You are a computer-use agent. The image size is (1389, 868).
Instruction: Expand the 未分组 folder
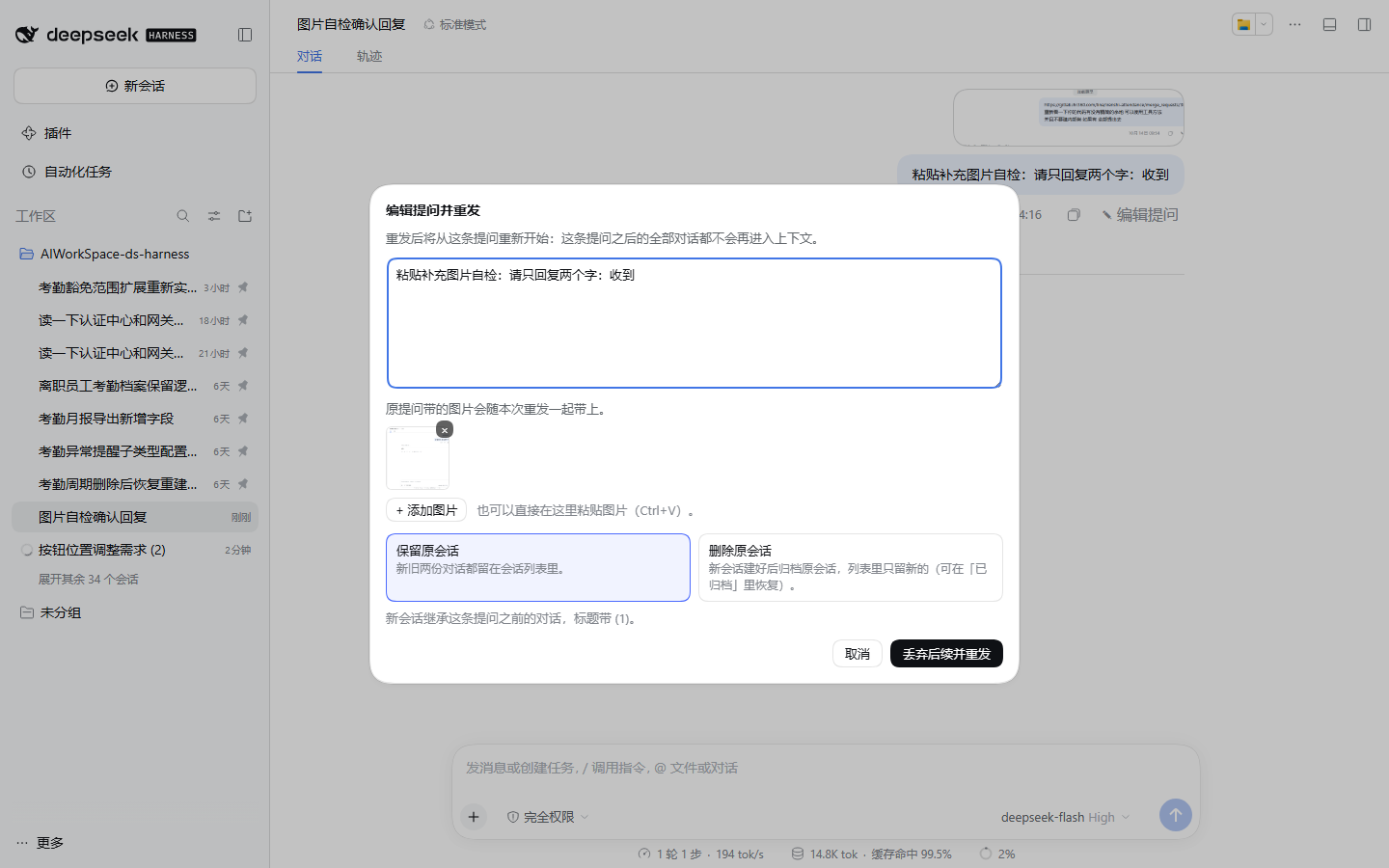(135, 612)
